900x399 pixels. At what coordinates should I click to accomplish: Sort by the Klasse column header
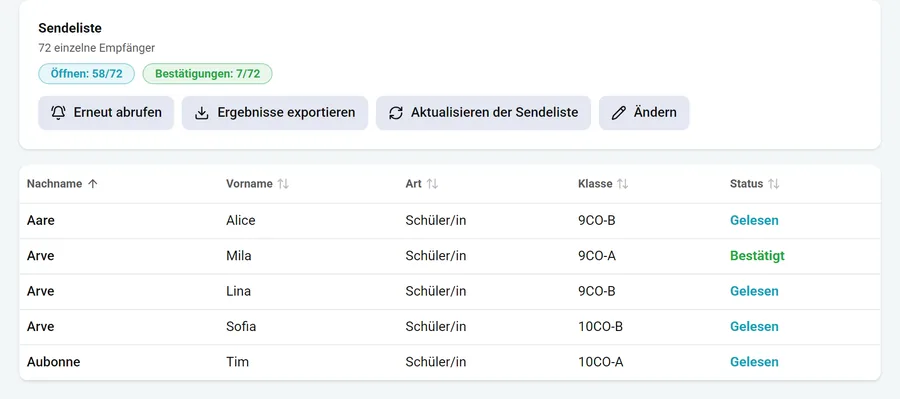click(595, 184)
